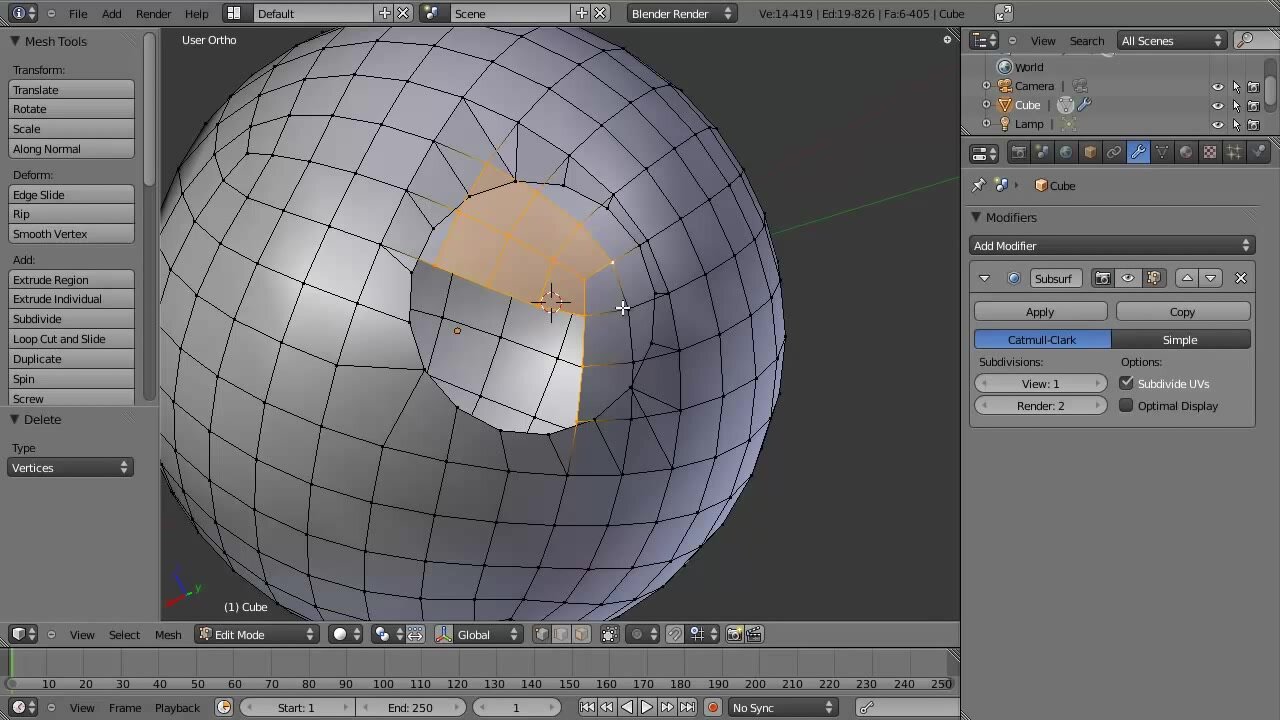Enable the Optimal Display checkbox

(1126, 405)
